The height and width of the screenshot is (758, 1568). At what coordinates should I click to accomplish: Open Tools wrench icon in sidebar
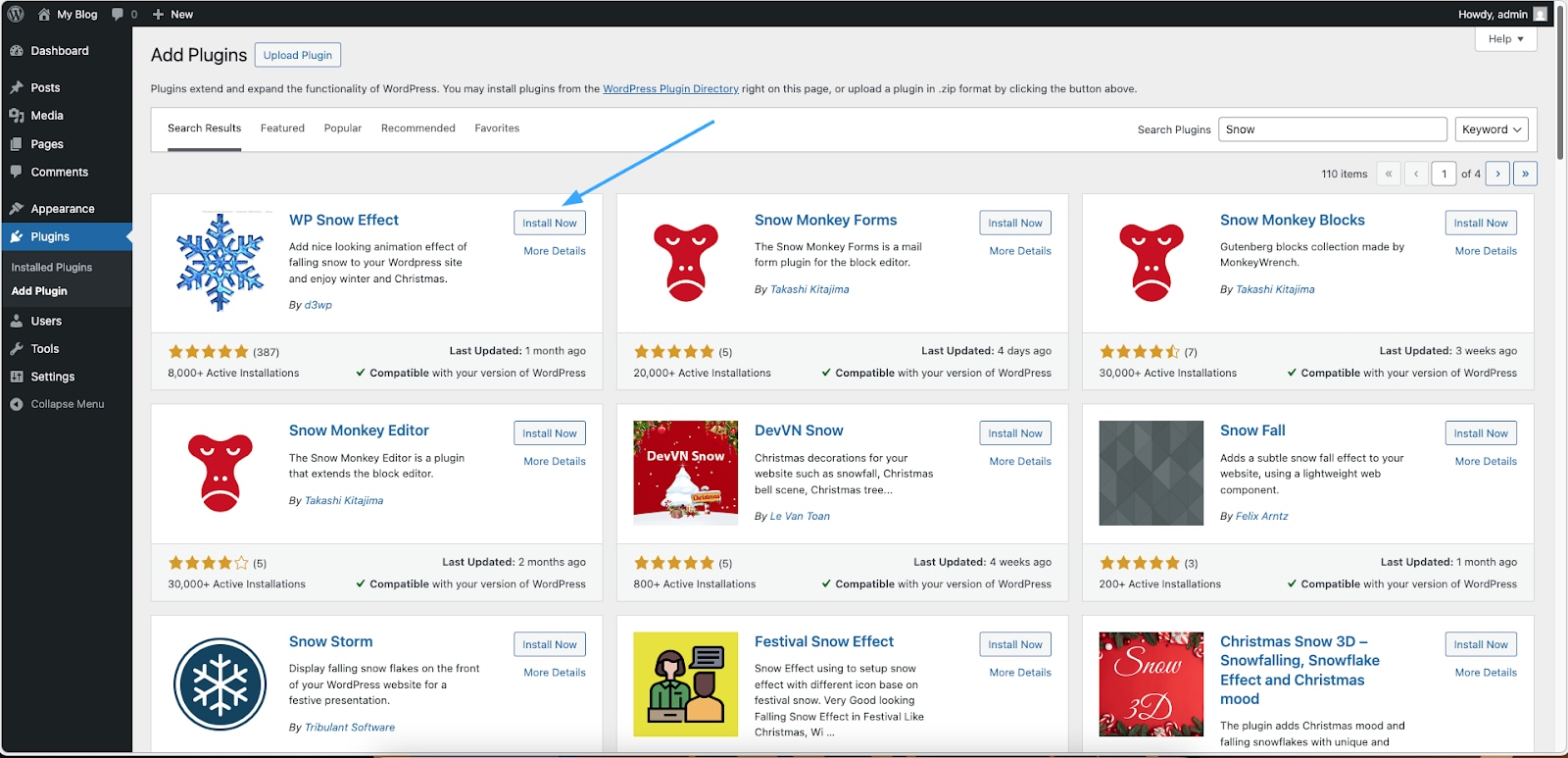17,349
